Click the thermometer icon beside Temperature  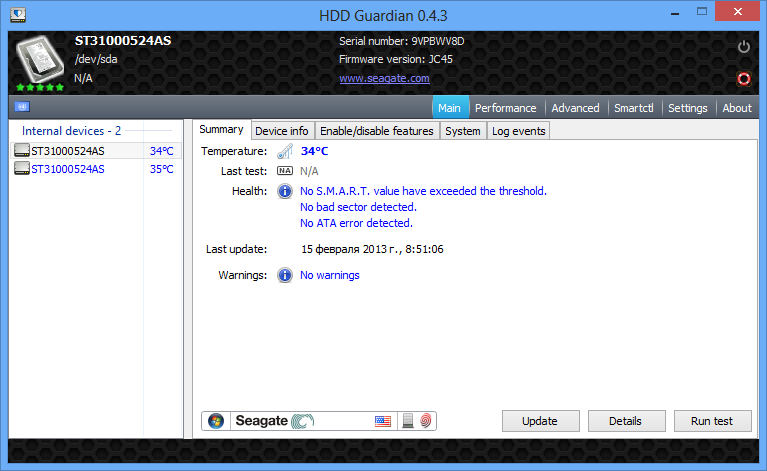285,151
